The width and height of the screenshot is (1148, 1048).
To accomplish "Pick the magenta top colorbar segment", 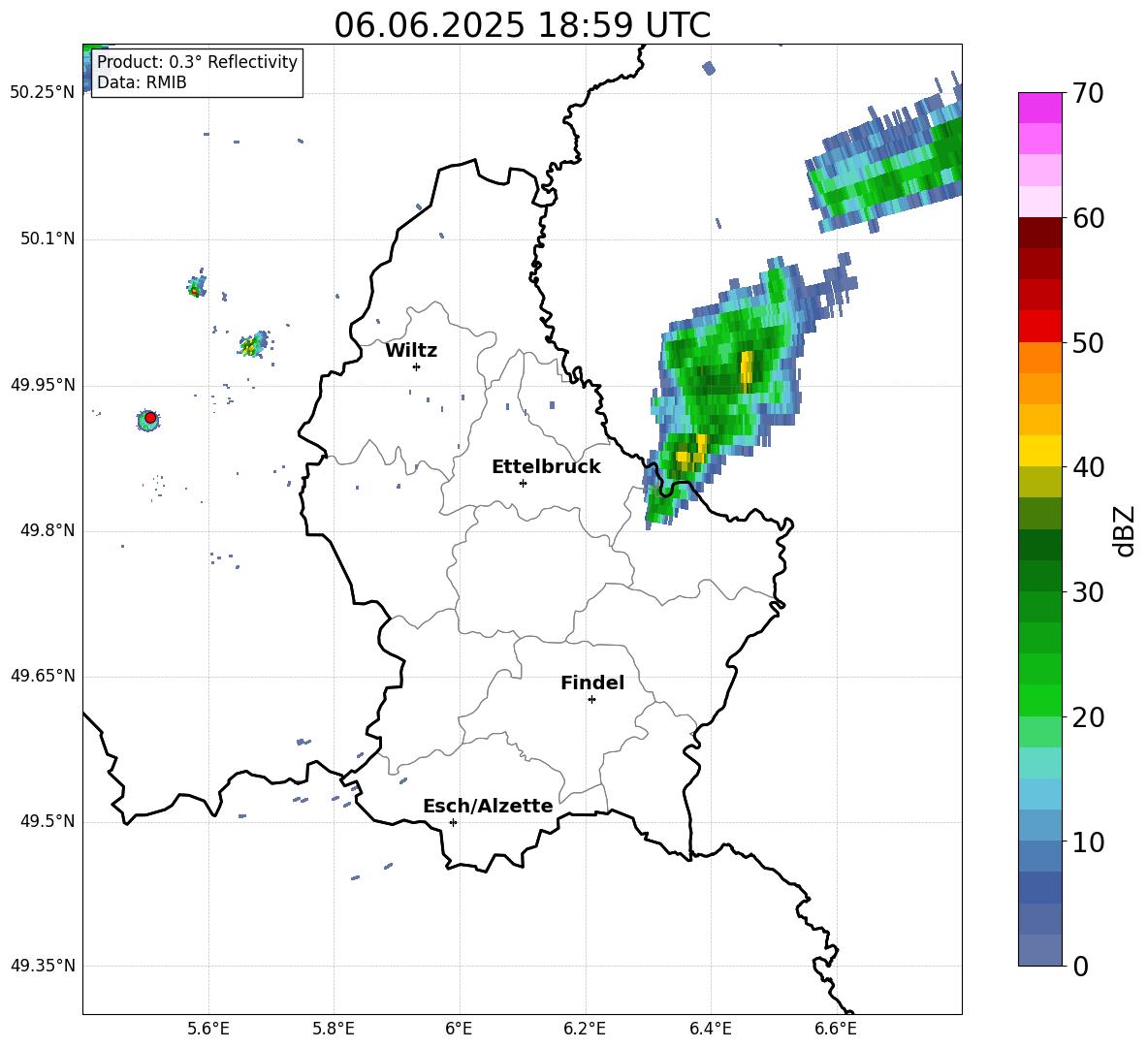I will [1039, 108].
